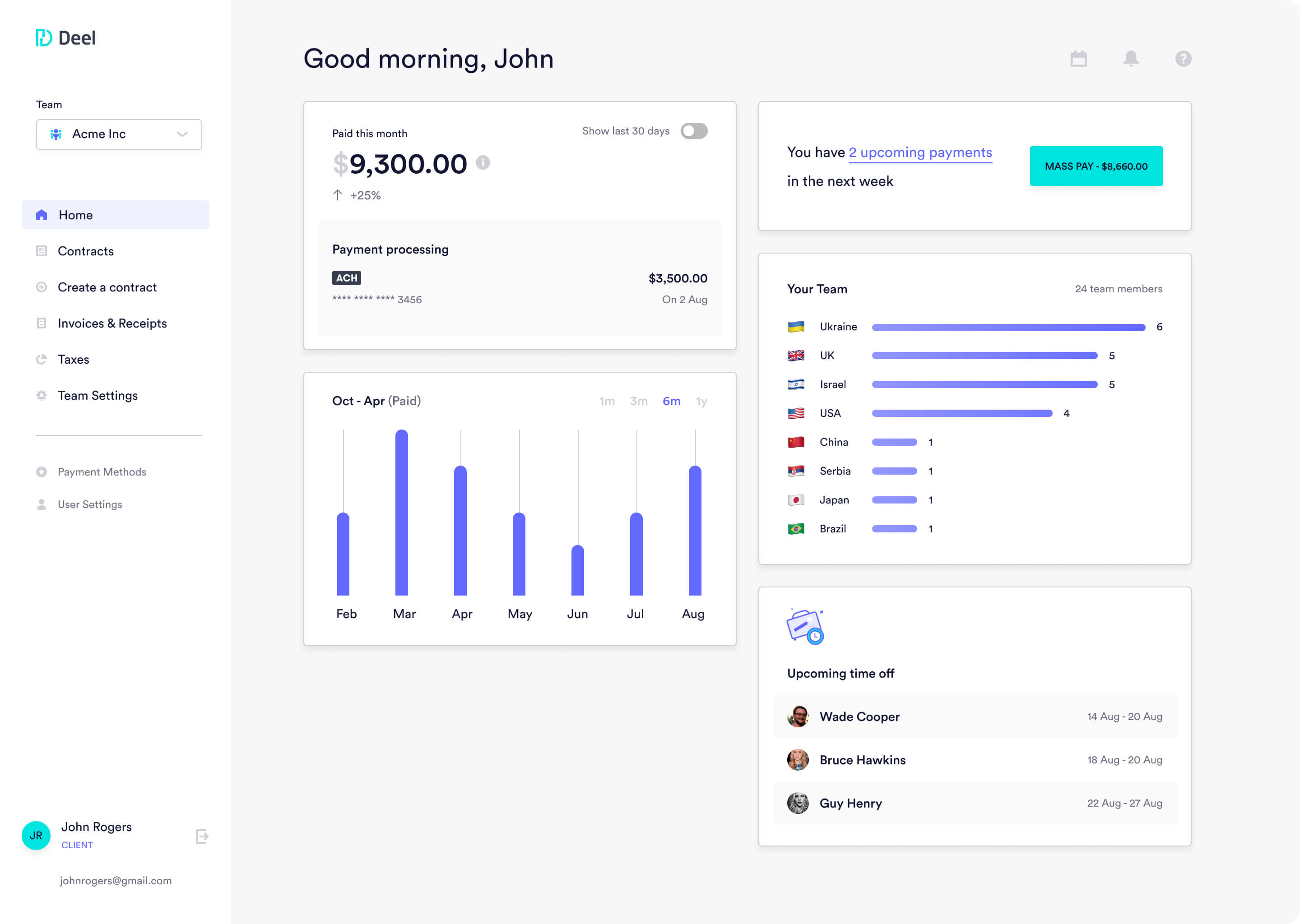Click the Mar bar in chart

click(401, 512)
